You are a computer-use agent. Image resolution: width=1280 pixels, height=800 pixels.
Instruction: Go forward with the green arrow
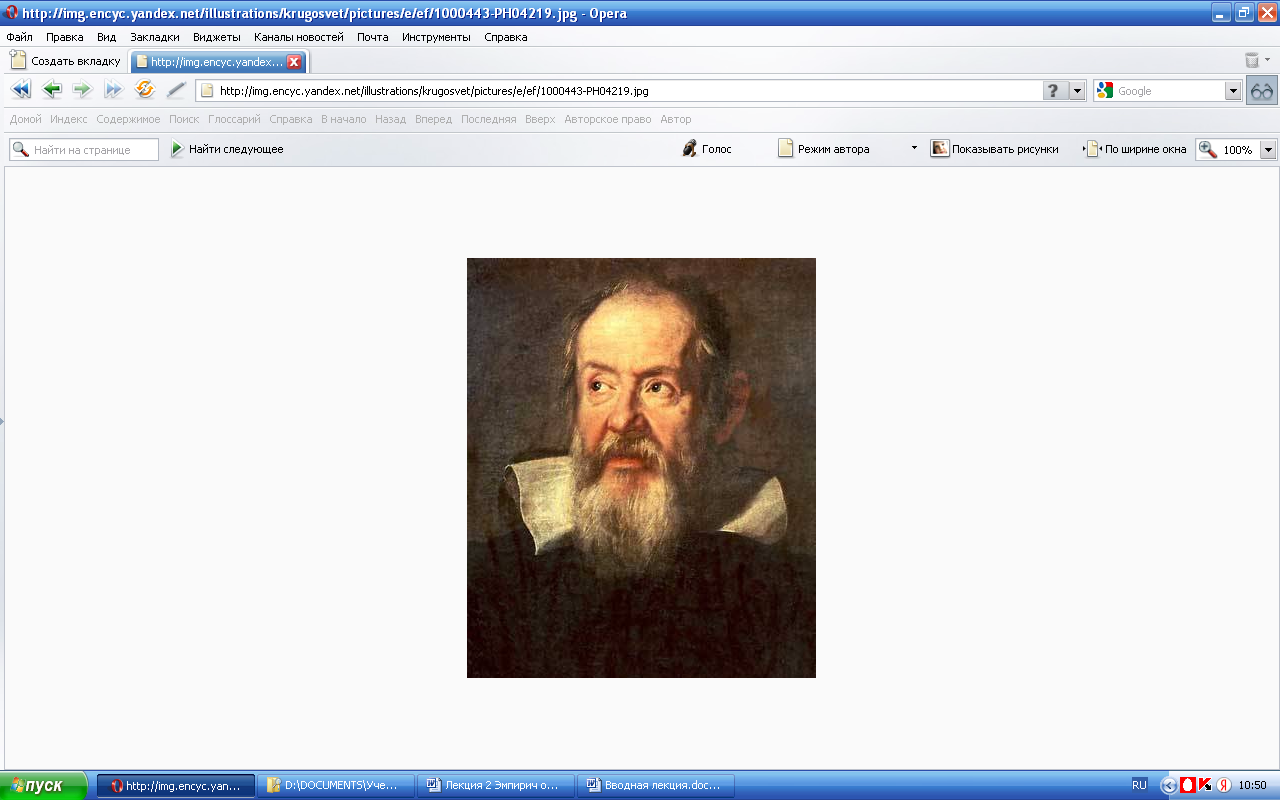(82, 90)
